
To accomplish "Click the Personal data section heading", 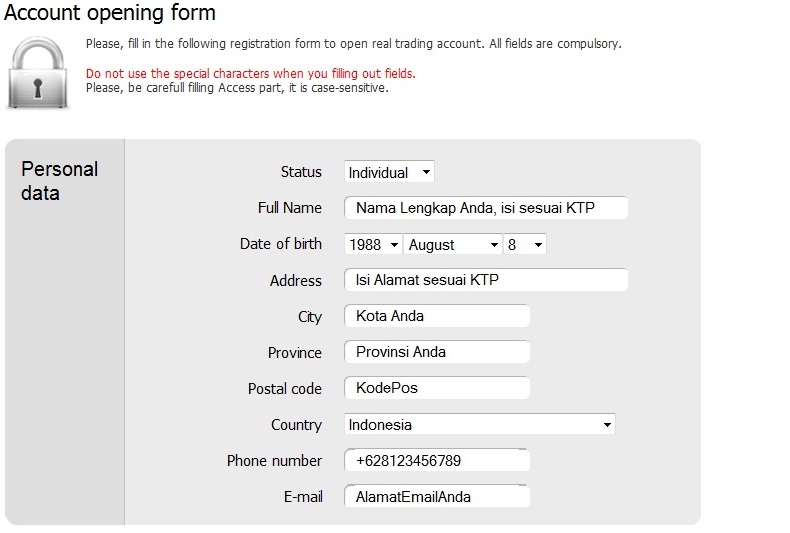I will (x=59, y=181).
